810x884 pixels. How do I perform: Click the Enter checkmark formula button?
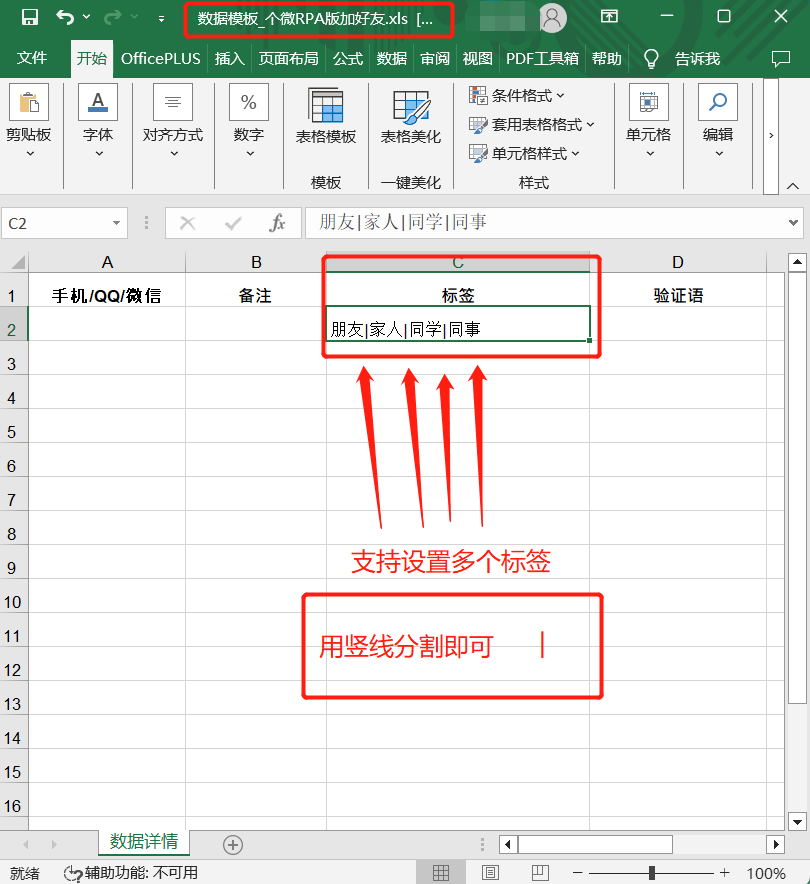point(233,223)
